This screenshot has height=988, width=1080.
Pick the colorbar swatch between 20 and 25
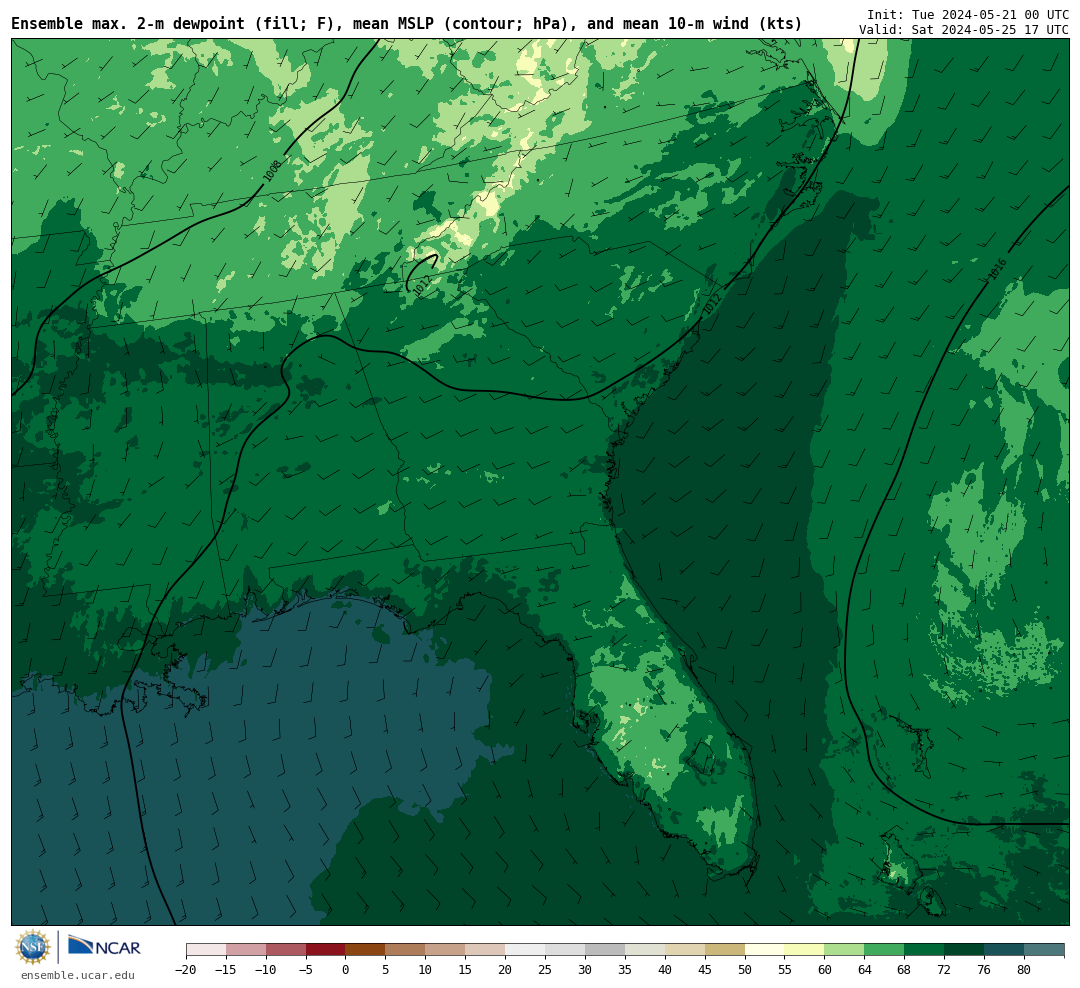[x=526, y=950]
